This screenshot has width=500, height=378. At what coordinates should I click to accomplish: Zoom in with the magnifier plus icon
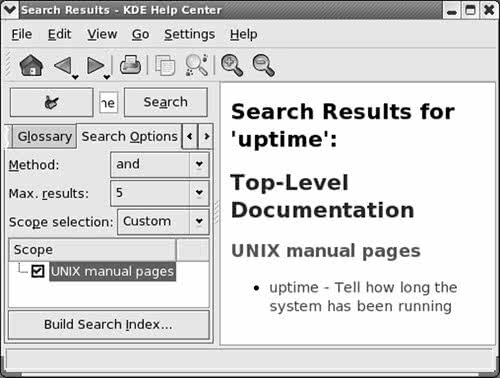232,65
